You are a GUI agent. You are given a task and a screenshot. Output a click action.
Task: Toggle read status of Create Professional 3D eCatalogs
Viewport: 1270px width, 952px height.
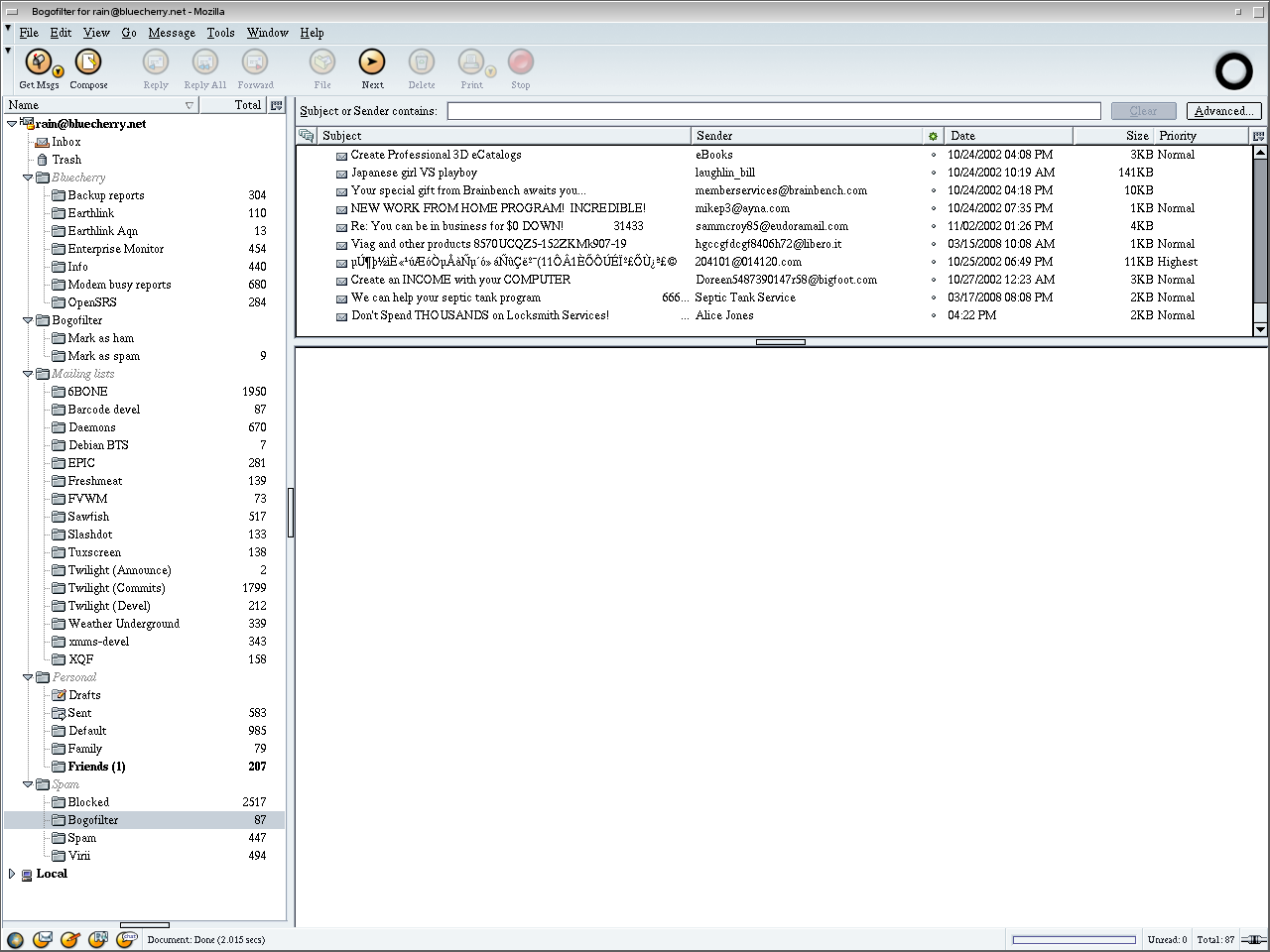click(x=933, y=155)
